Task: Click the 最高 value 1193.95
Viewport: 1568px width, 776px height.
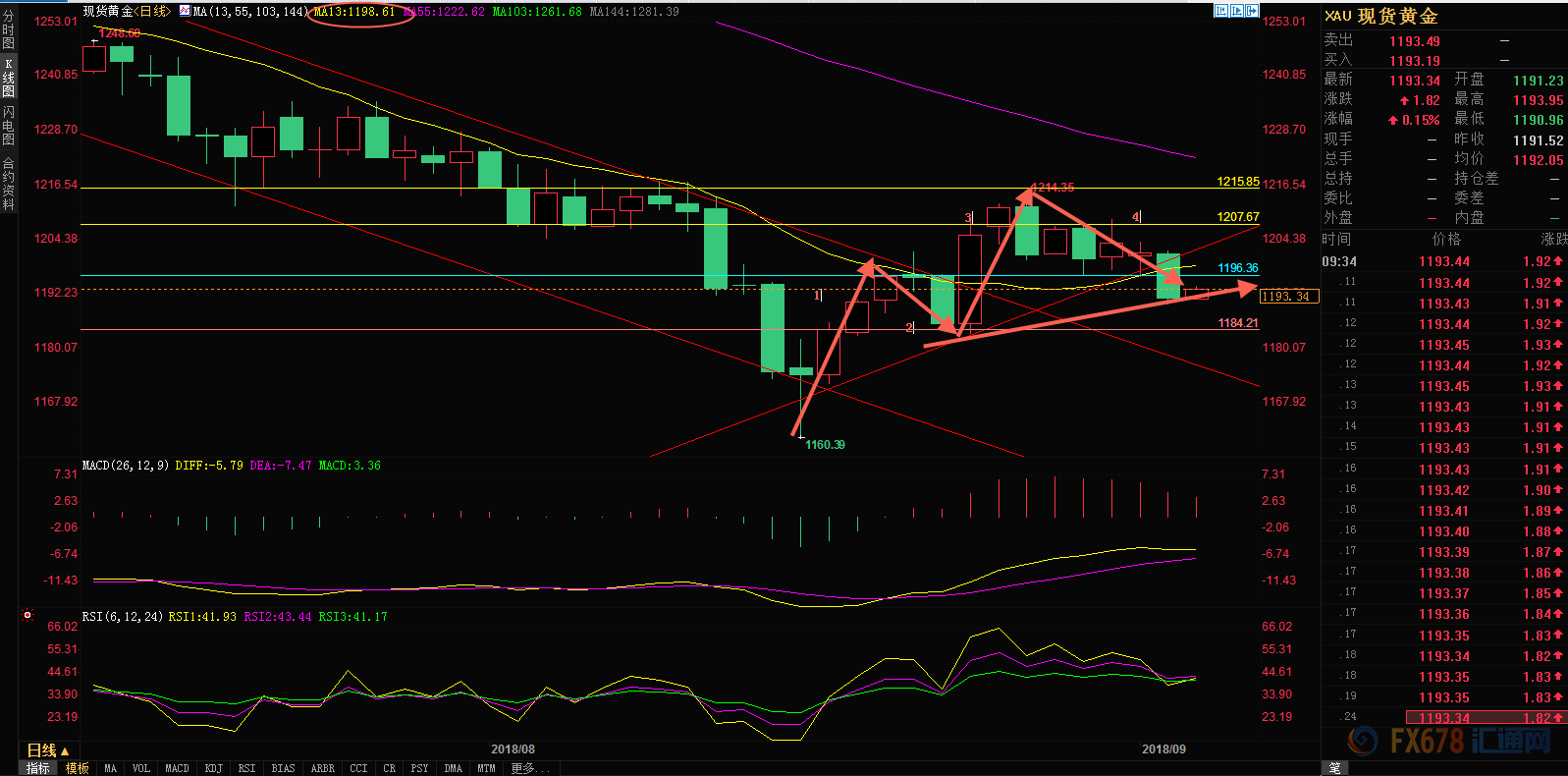Action: click(x=1538, y=100)
